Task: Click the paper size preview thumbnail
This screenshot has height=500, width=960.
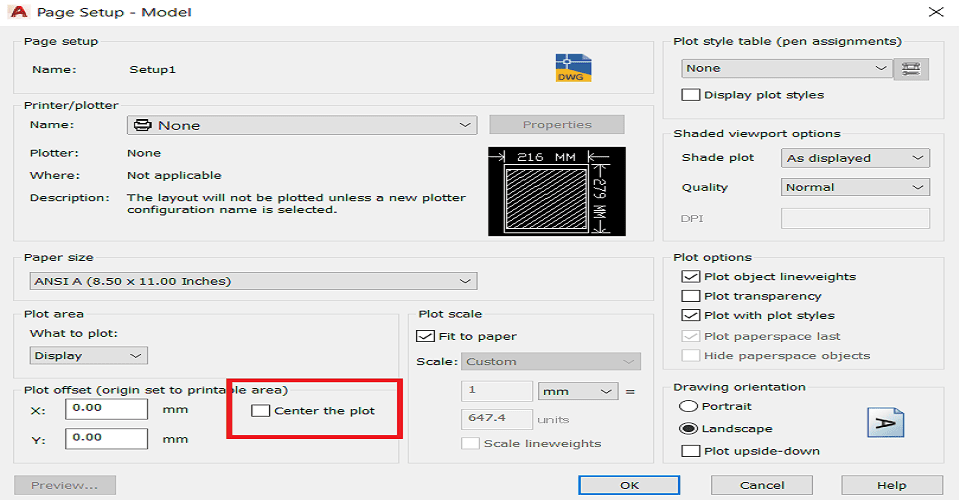Action: point(557,191)
